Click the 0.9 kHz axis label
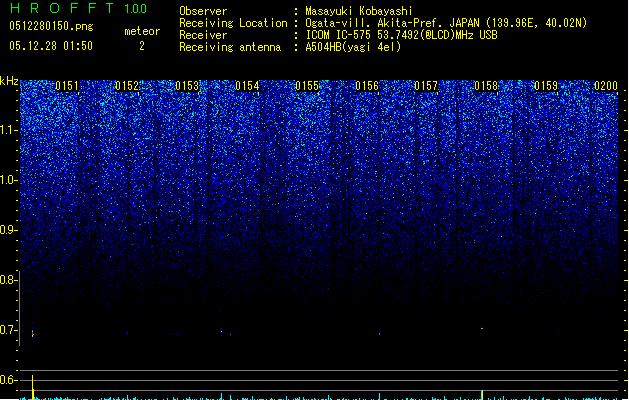 [x=9, y=230]
